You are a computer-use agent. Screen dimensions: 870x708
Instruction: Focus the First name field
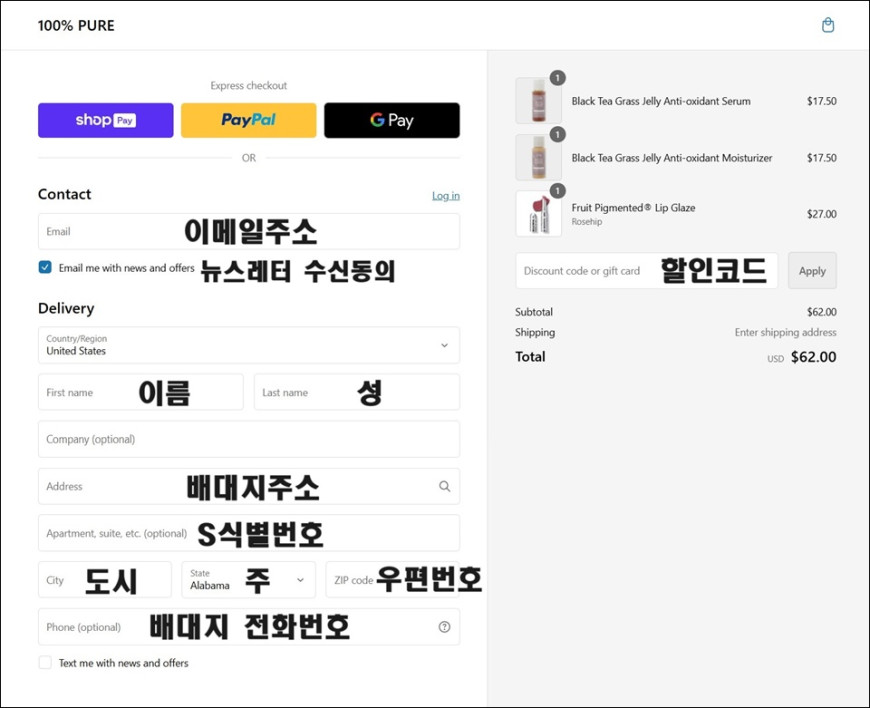click(140, 392)
